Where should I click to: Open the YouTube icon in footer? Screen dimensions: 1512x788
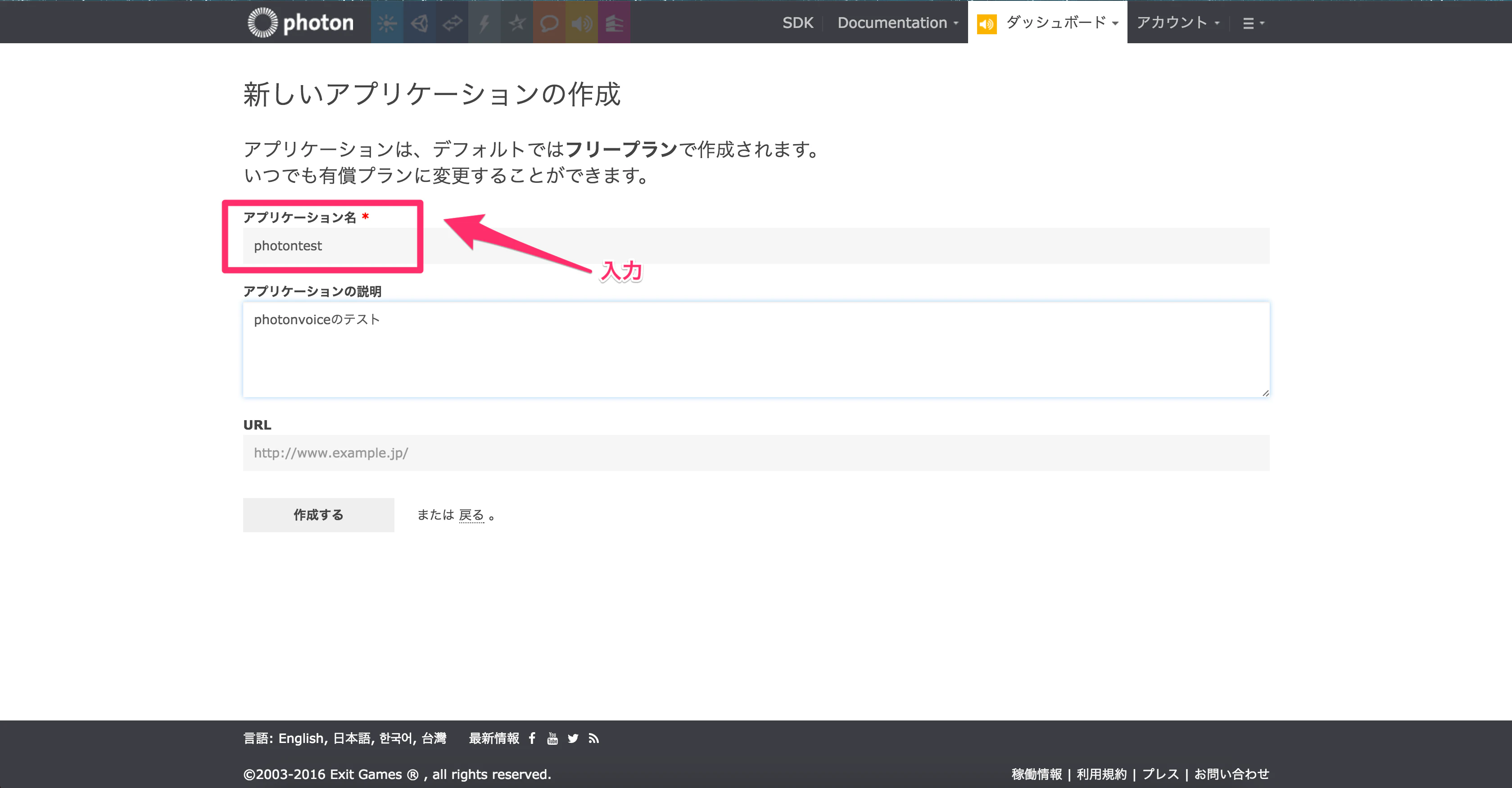552,738
